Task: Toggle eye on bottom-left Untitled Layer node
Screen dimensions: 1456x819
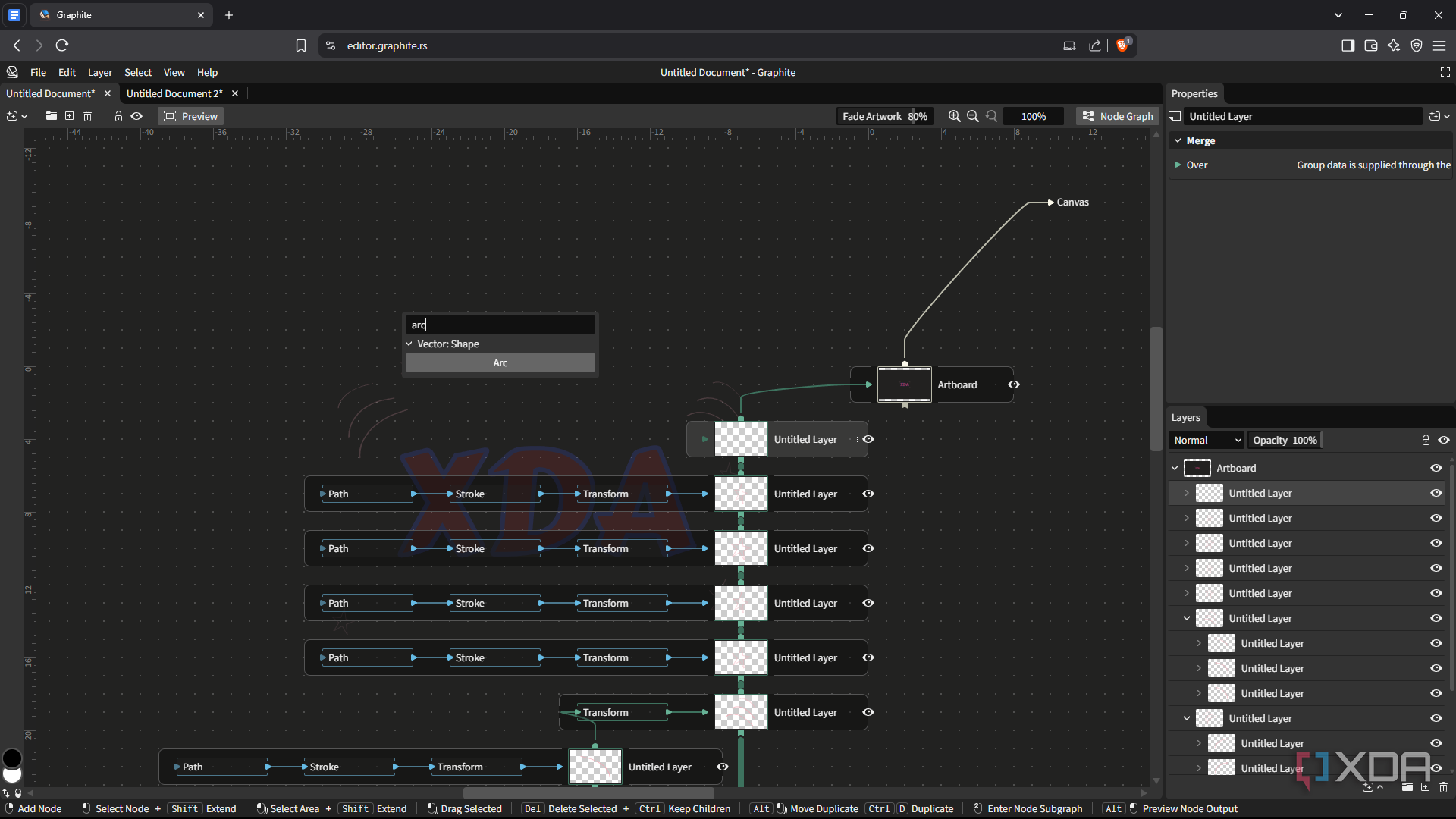Action: click(x=723, y=767)
